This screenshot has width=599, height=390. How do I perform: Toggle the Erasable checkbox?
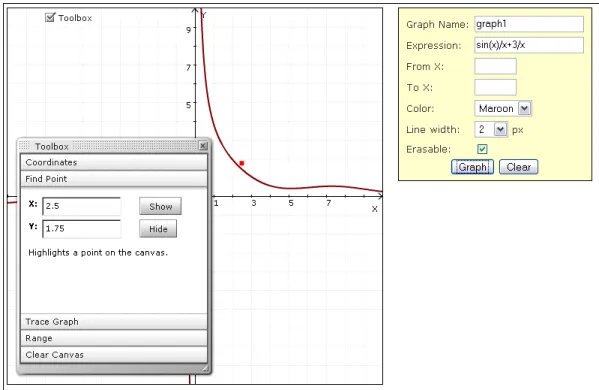pyautogui.click(x=482, y=149)
